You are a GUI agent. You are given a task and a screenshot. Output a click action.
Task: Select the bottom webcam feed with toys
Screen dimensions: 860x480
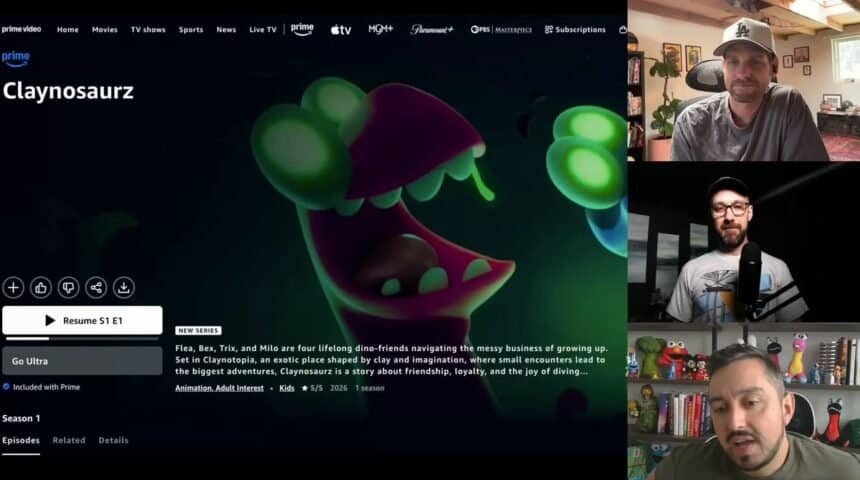pos(744,402)
